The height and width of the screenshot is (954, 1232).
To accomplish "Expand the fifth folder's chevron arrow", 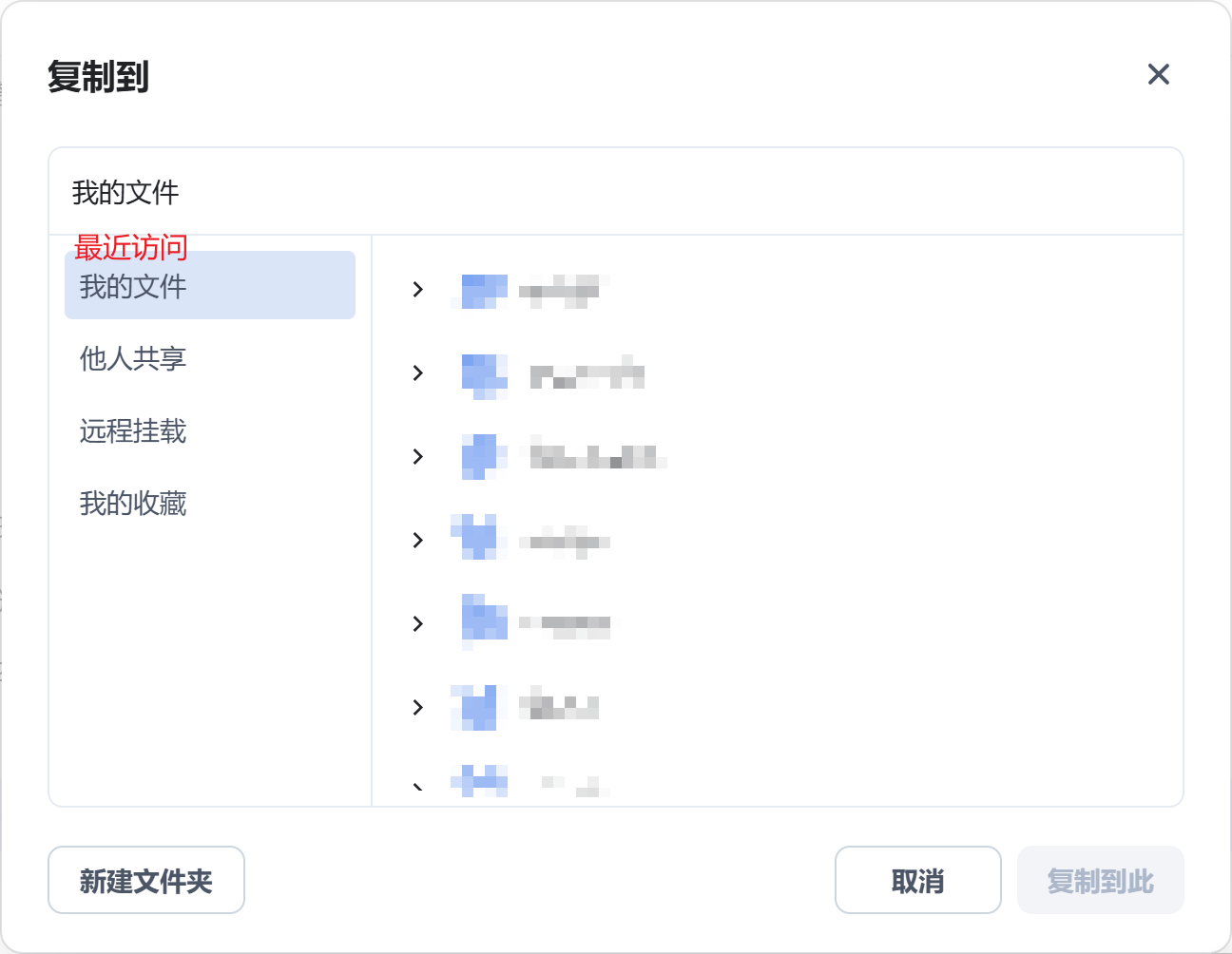I will coord(417,624).
